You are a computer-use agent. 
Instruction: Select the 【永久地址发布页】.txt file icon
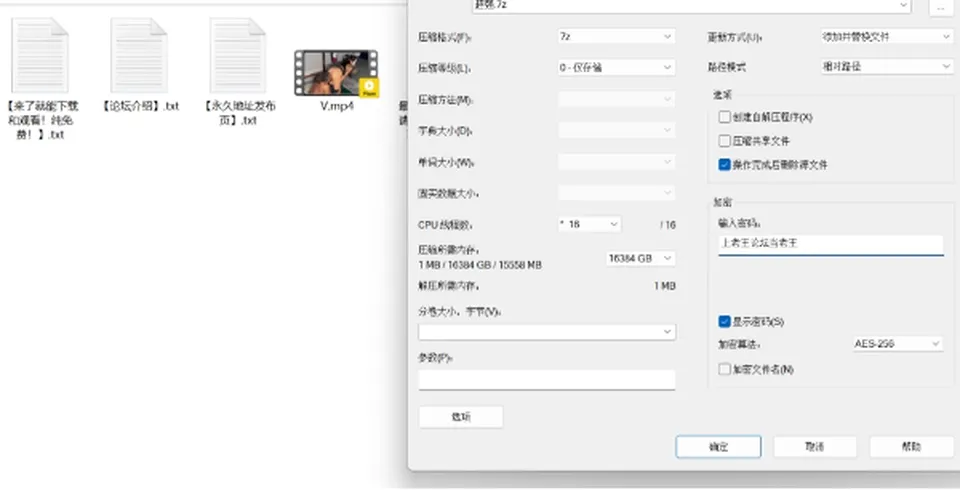coord(238,55)
